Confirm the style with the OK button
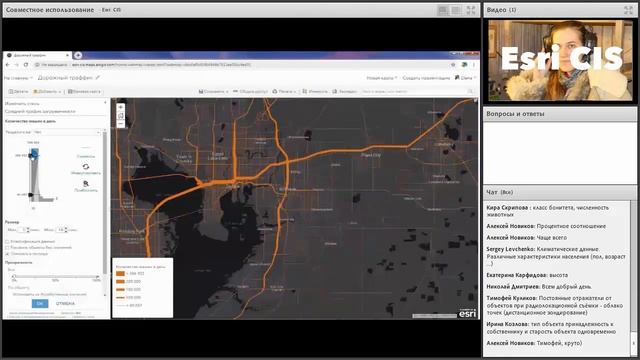Image resolution: width=640 pixels, height=360 pixels. tap(40, 303)
